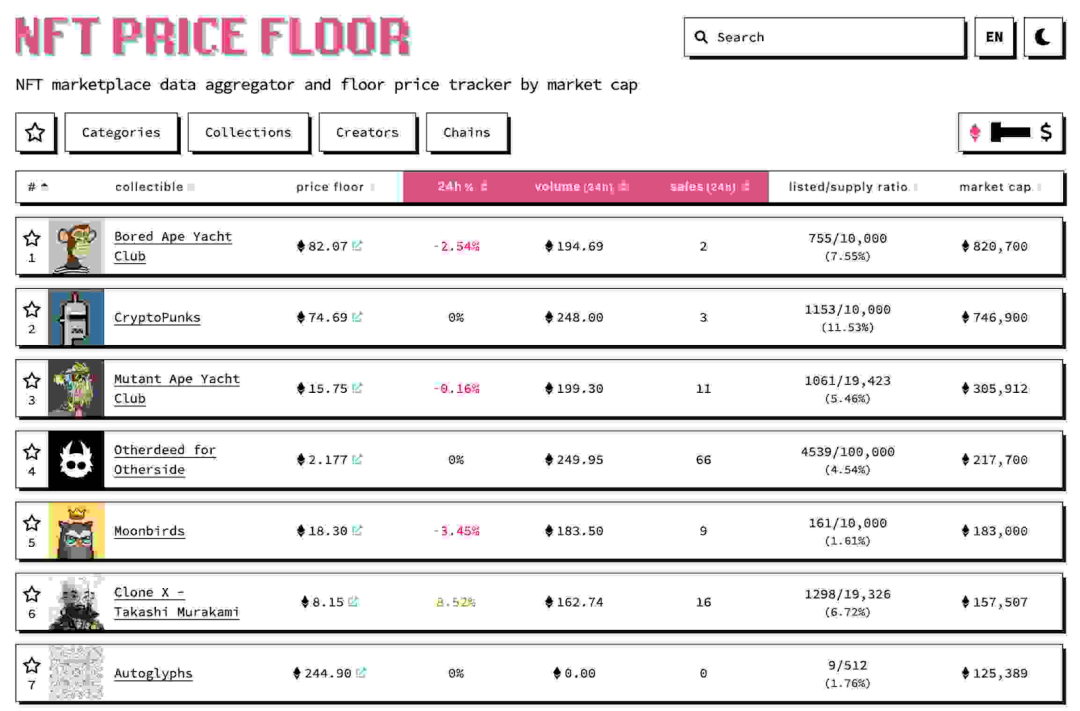1080x711 pixels.
Task: Open Bored Ape Yacht Club thumbnail
Action: [x=76, y=247]
